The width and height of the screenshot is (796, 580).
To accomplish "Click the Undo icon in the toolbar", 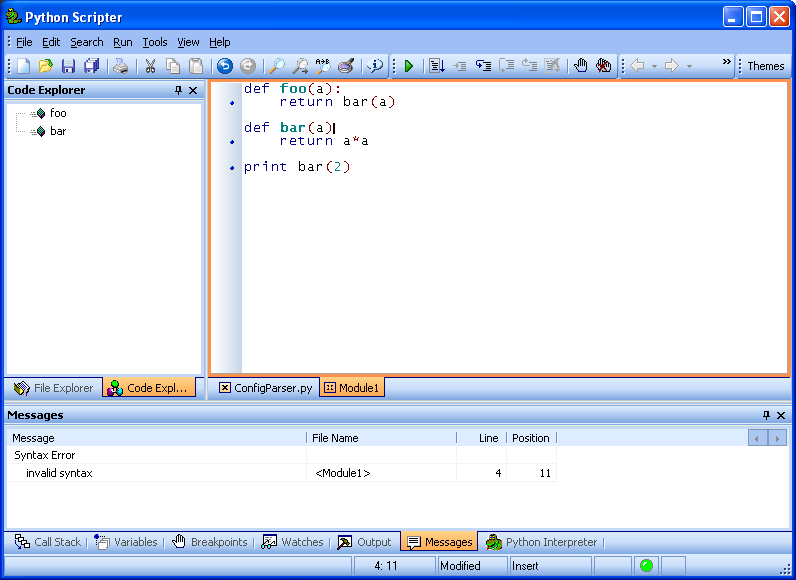I will [224, 66].
